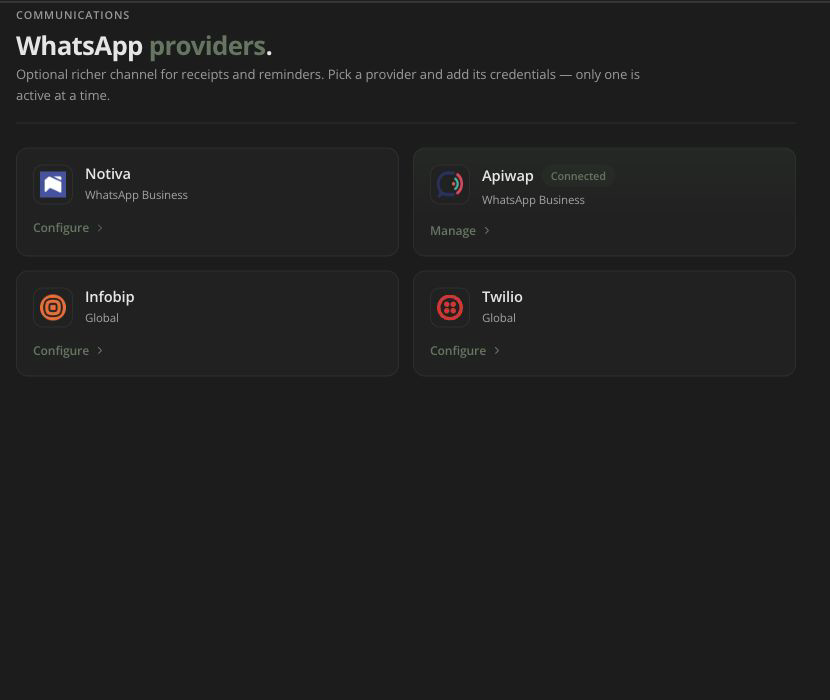Select the Notiva provider title

[x=108, y=174]
